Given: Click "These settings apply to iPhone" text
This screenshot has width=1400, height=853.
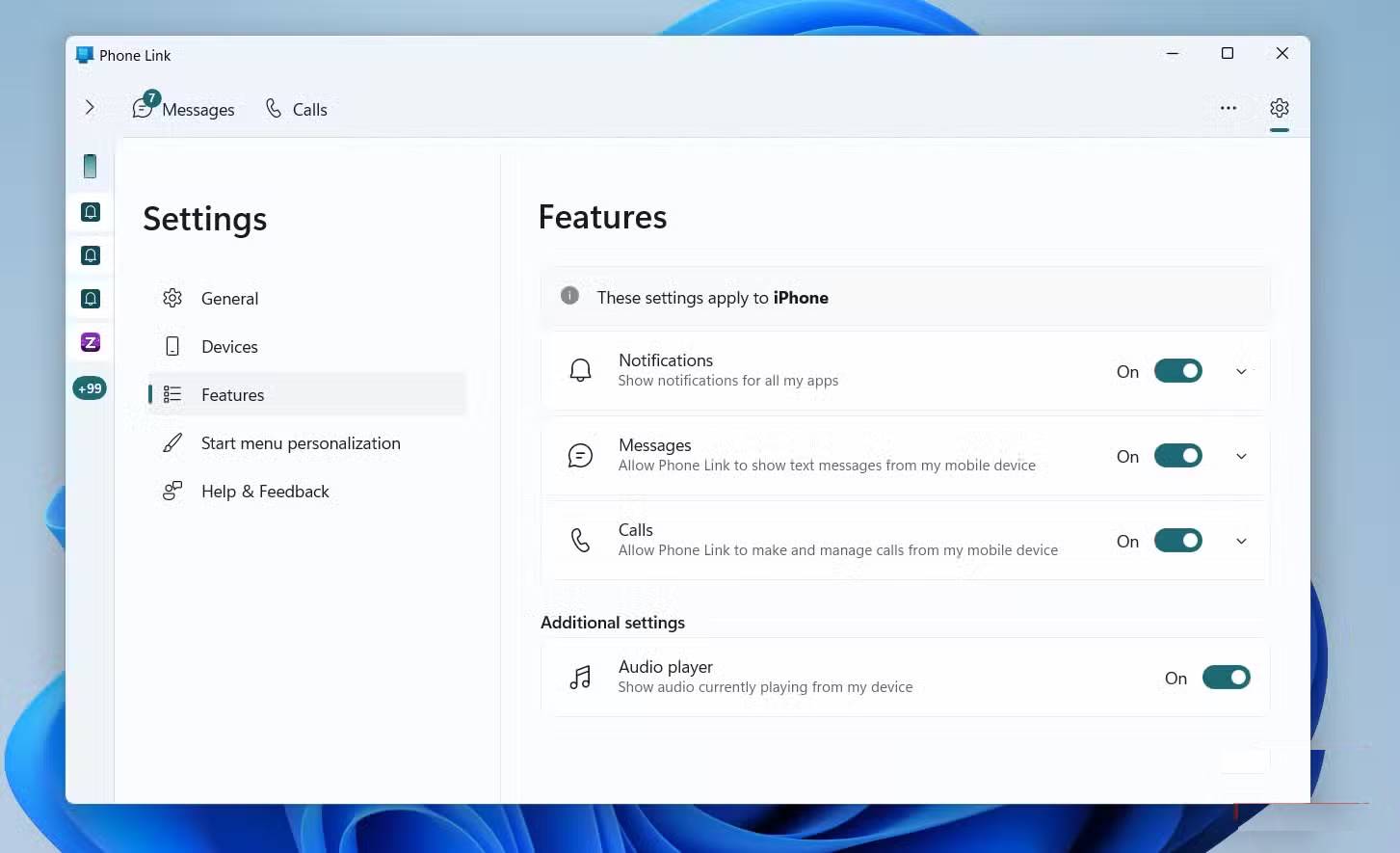Looking at the screenshot, I should [x=713, y=298].
